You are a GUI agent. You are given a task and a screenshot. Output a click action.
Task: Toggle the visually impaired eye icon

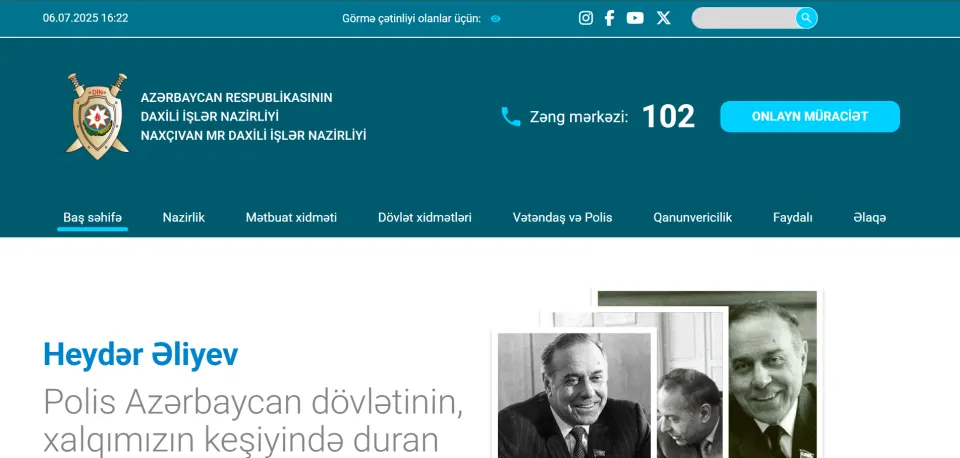click(x=495, y=18)
